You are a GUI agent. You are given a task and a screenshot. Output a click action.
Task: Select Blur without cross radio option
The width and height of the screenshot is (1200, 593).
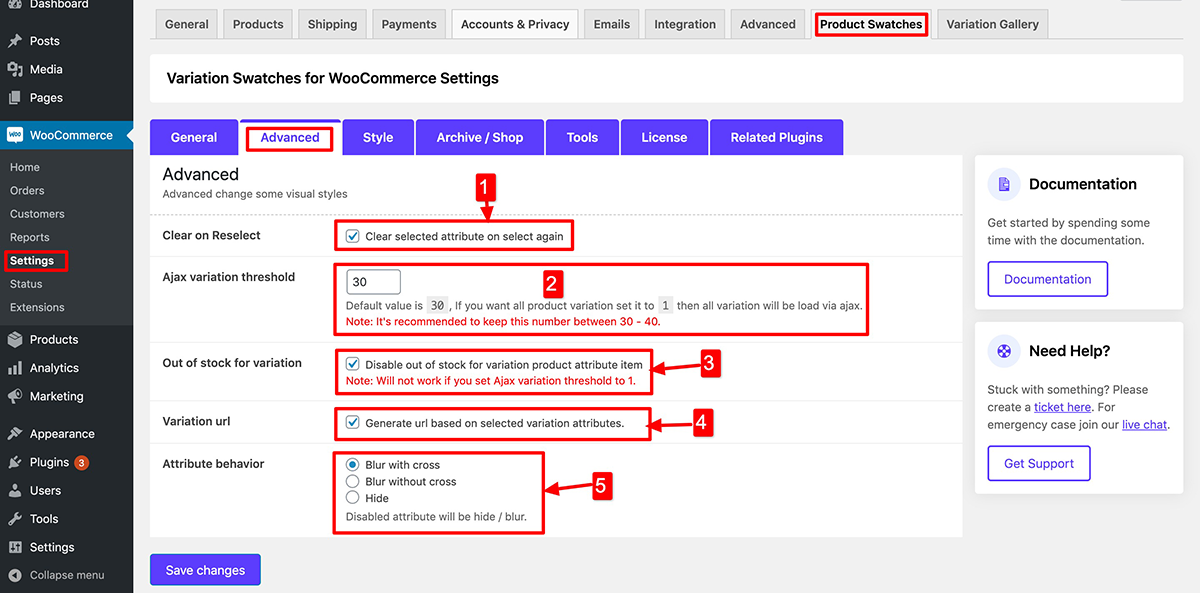352,481
